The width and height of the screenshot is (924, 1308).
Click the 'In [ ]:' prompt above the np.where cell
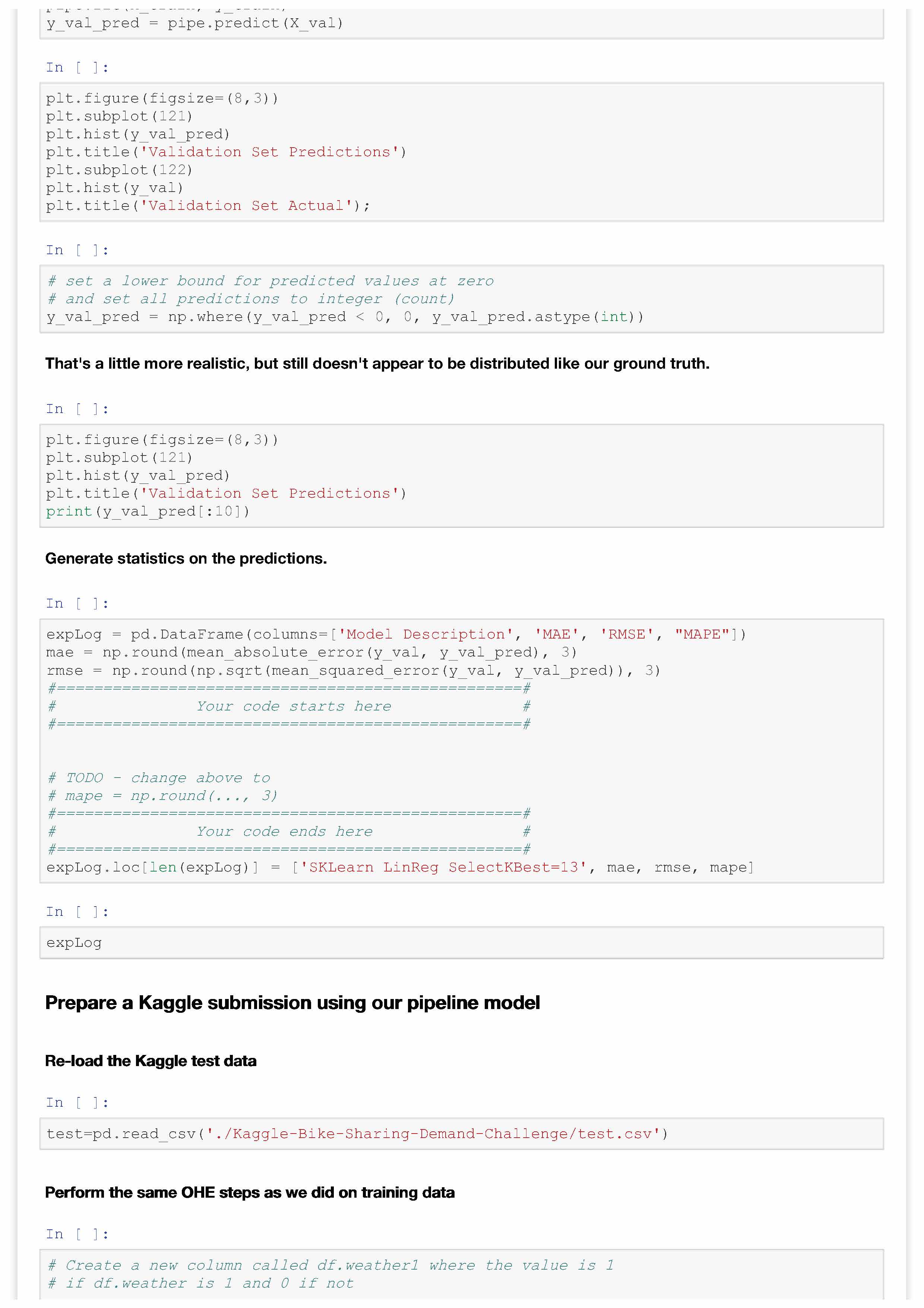[77, 250]
